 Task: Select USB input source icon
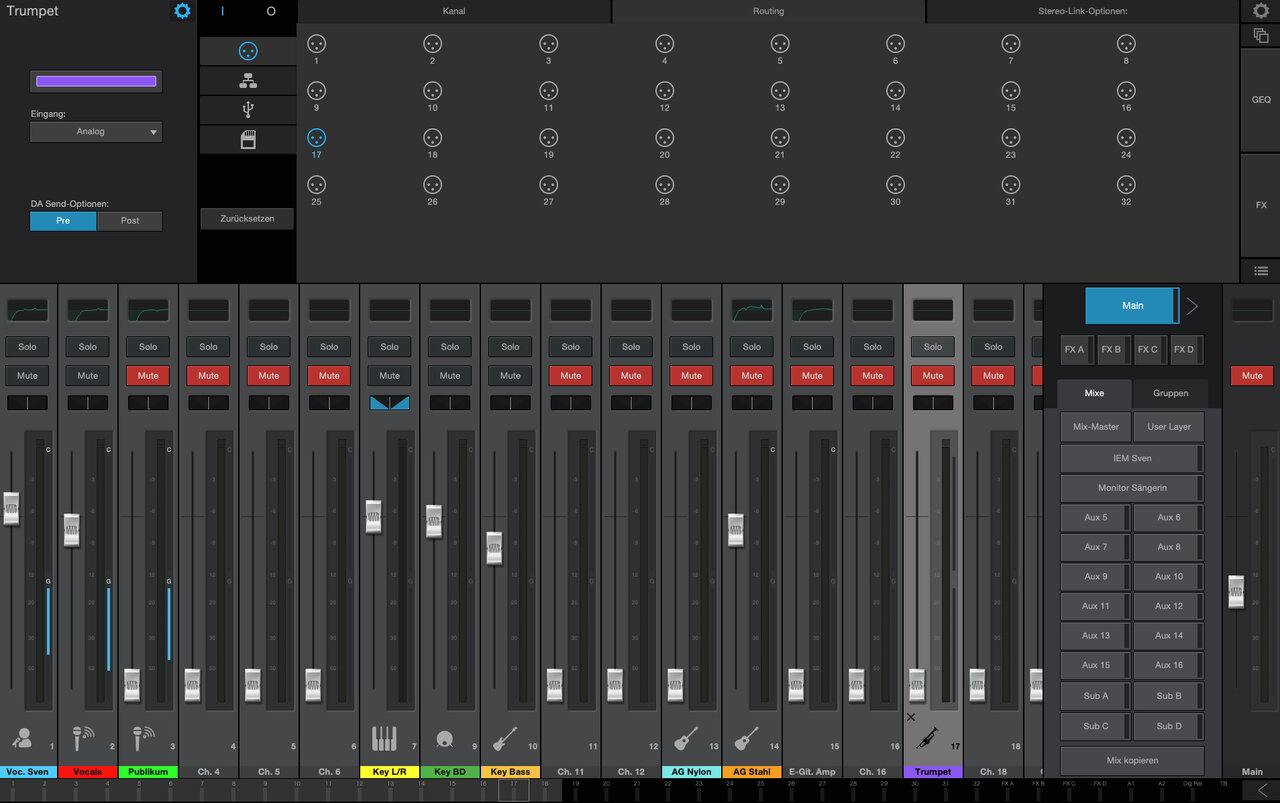(x=248, y=110)
